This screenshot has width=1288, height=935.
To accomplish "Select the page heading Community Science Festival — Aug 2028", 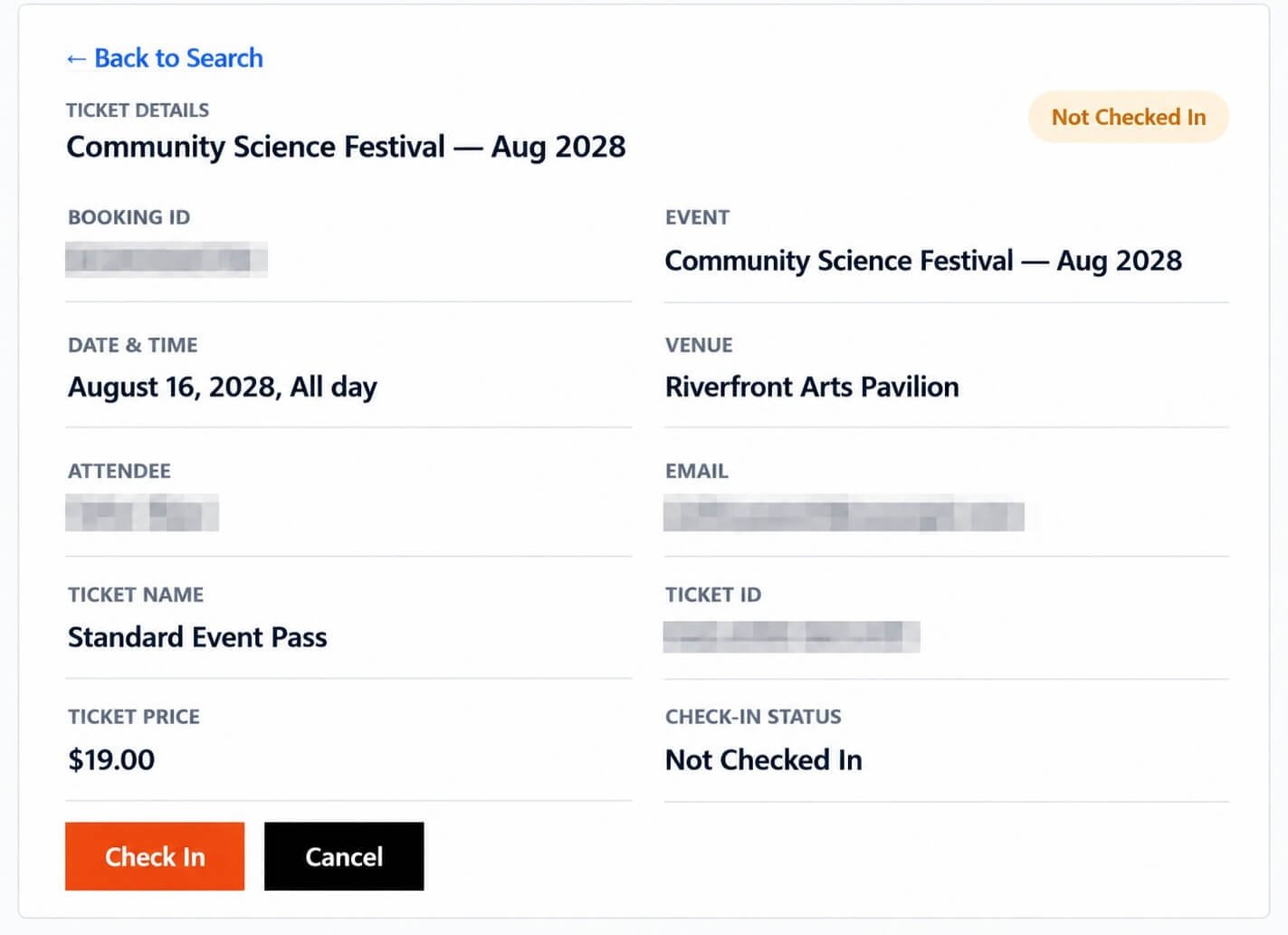I will [x=346, y=147].
